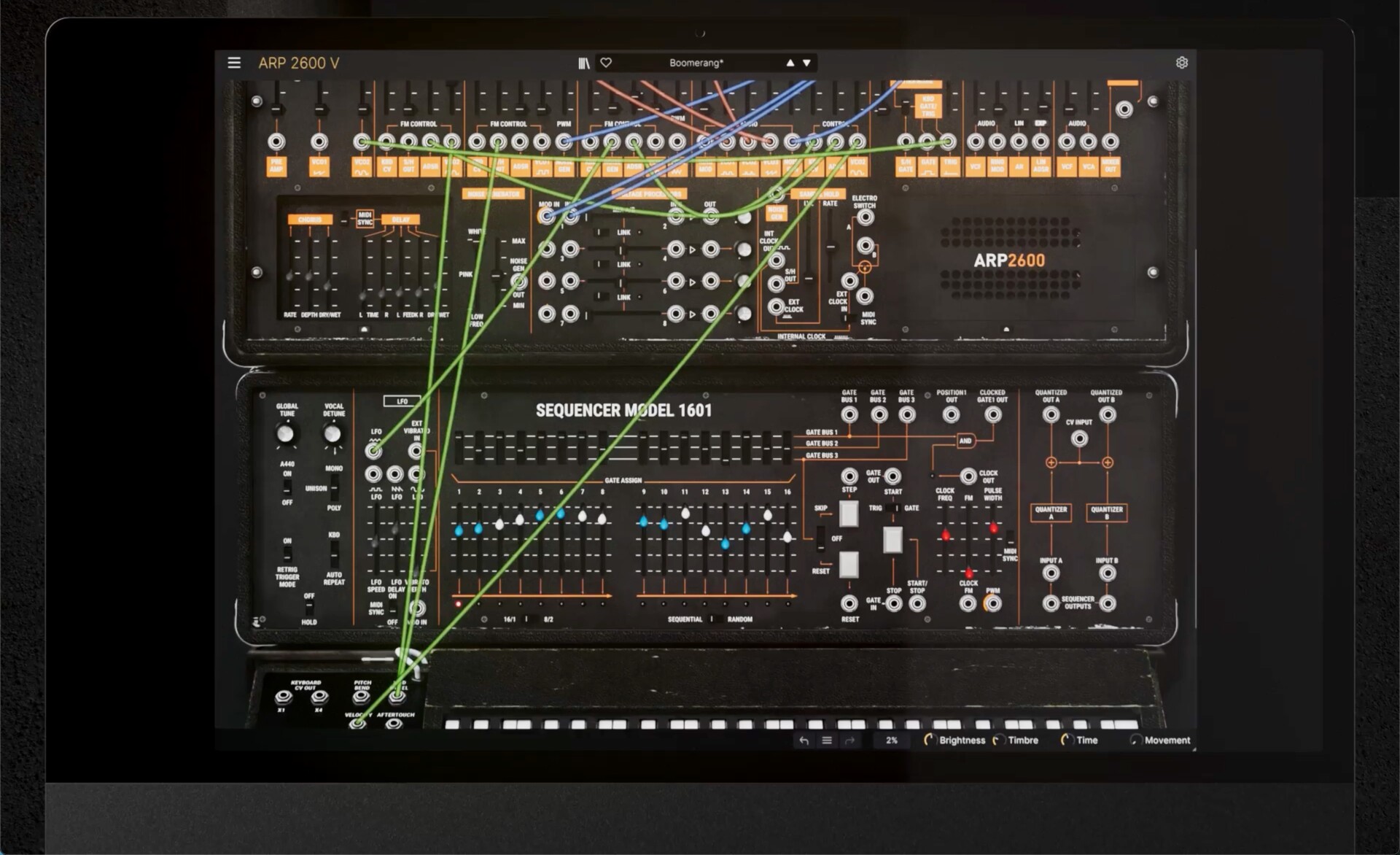Open the settings gear icon
This screenshot has height=855, width=1400.
pos(1182,63)
